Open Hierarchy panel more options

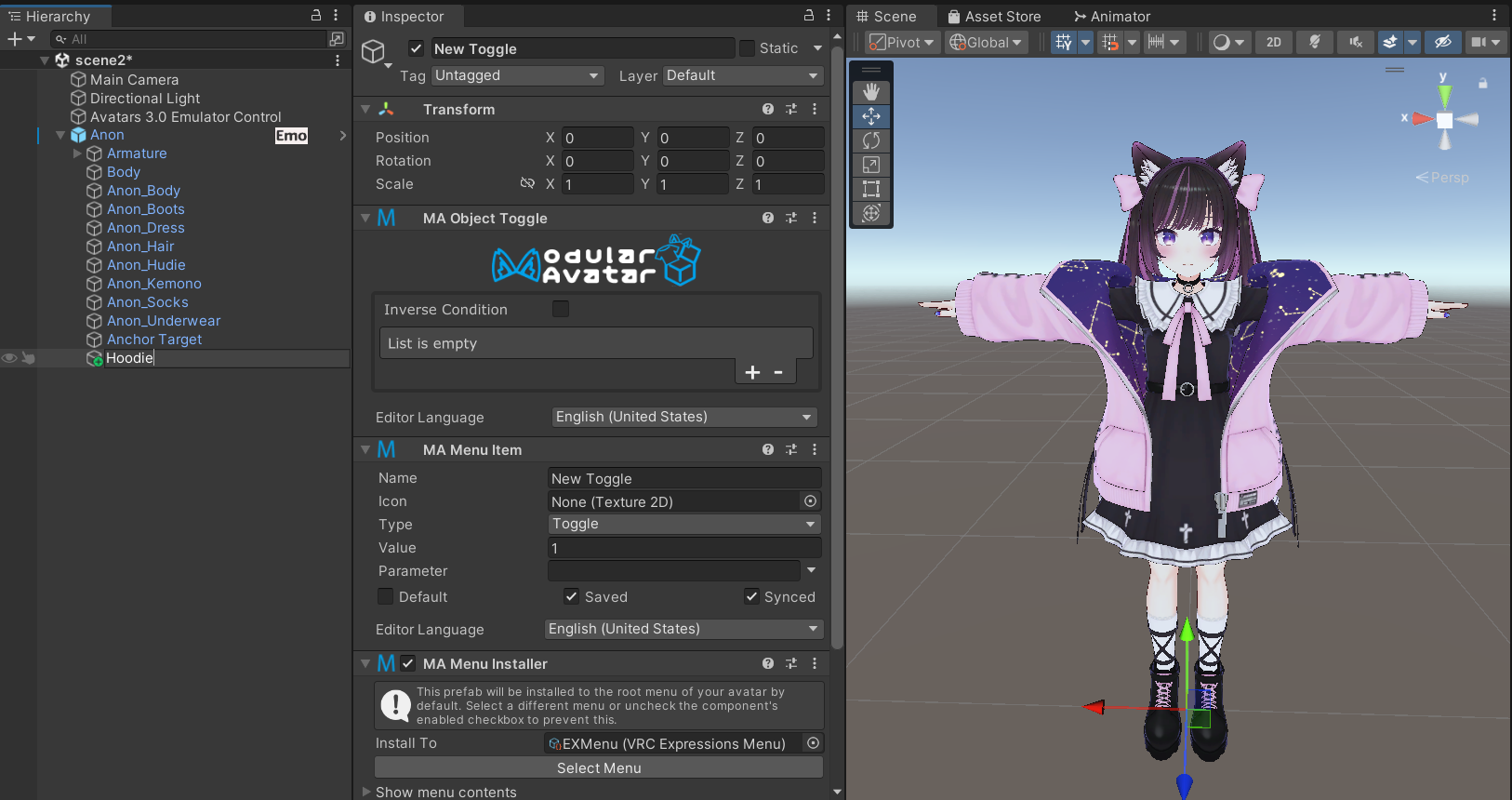[336, 16]
